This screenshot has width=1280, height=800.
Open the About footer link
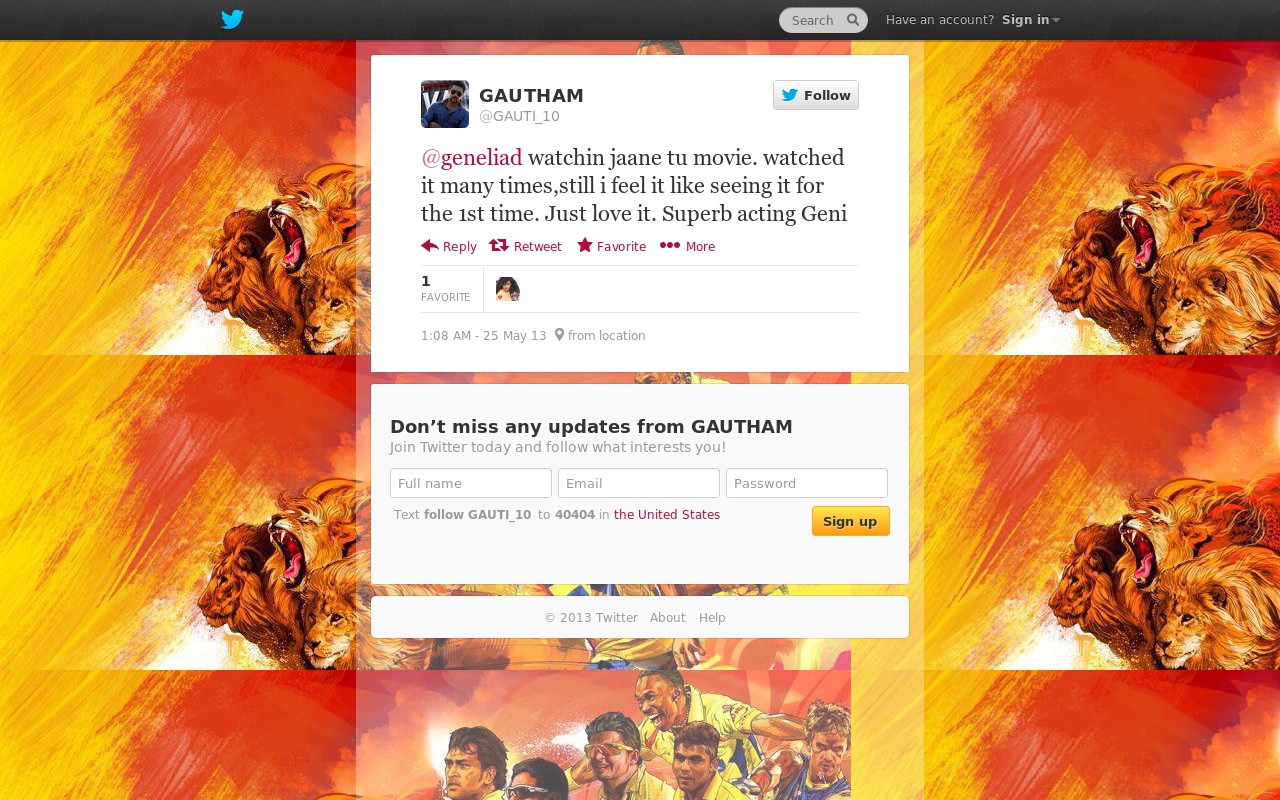pos(668,618)
